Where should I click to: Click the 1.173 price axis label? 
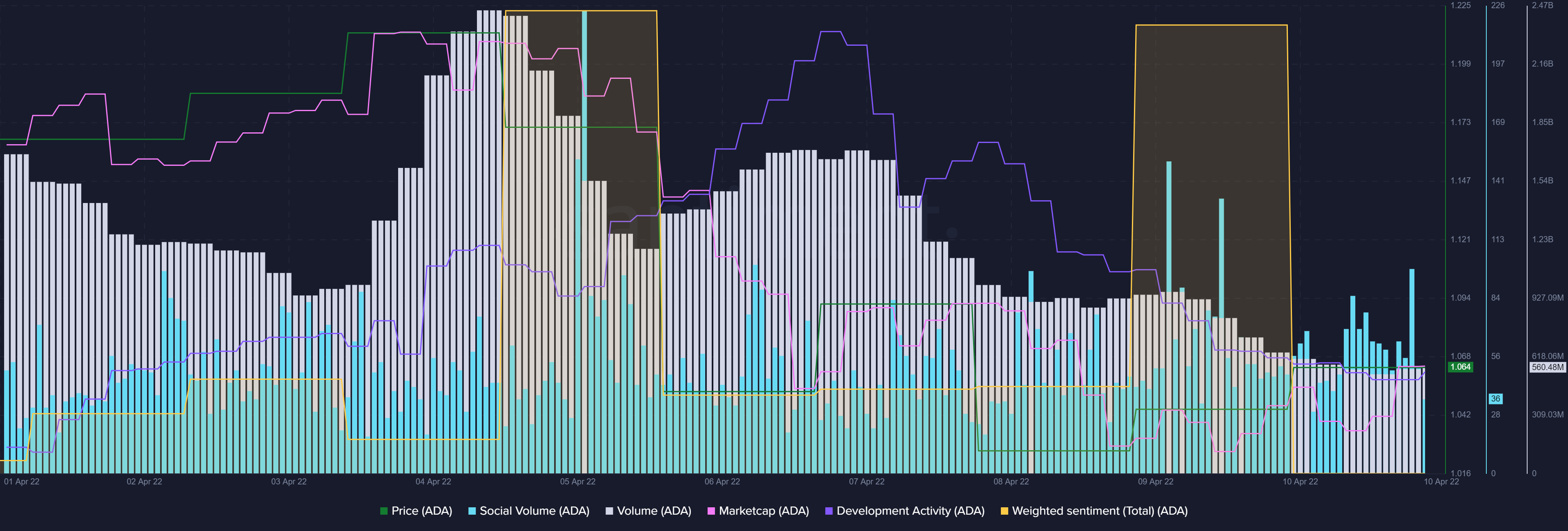(1460, 123)
